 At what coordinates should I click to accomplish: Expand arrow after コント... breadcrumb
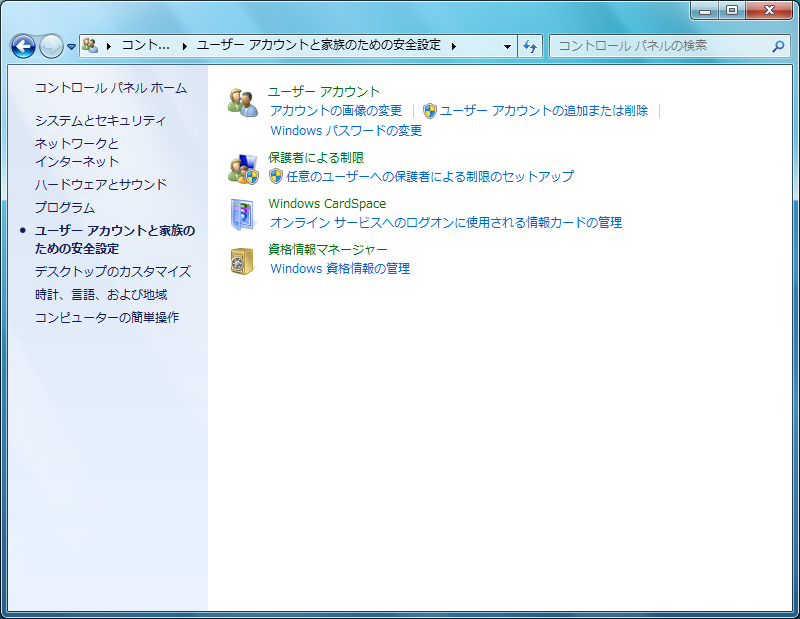click(x=185, y=46)
